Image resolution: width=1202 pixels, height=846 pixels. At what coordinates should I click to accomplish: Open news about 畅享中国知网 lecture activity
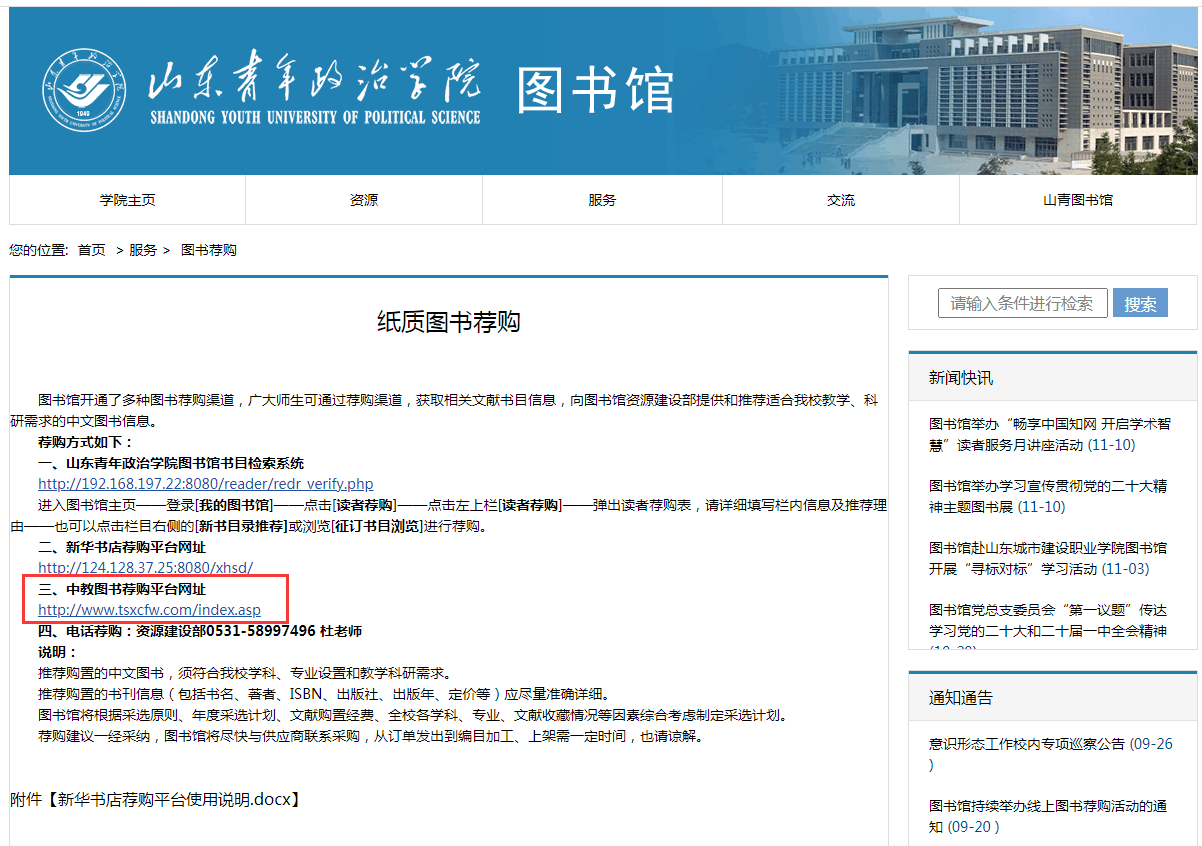[1048, 434]
